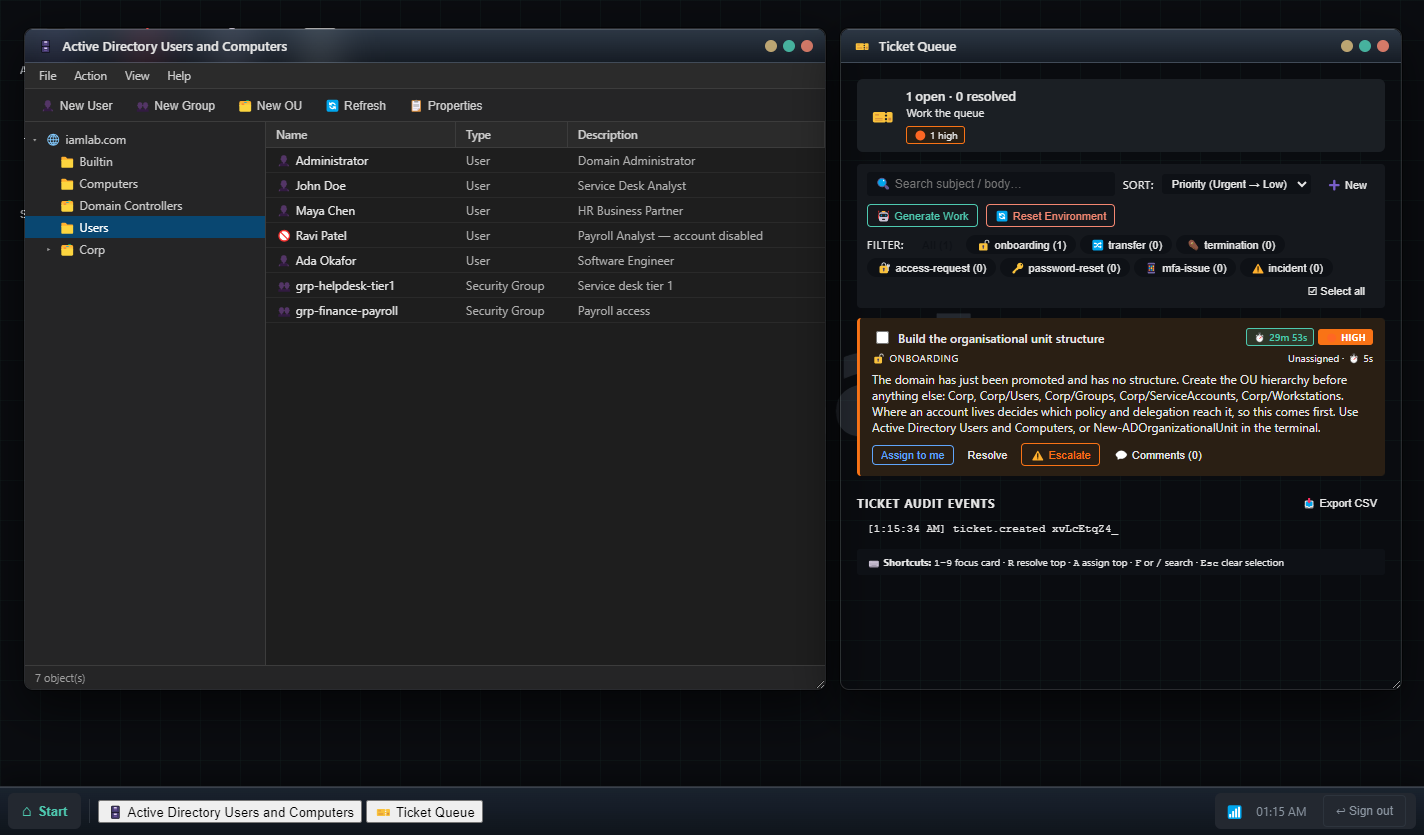Viewport: 1424px width, 835px height.
Task: Click the Start button on taskbar
Action: pyautogui.click(x=45, y=811)
